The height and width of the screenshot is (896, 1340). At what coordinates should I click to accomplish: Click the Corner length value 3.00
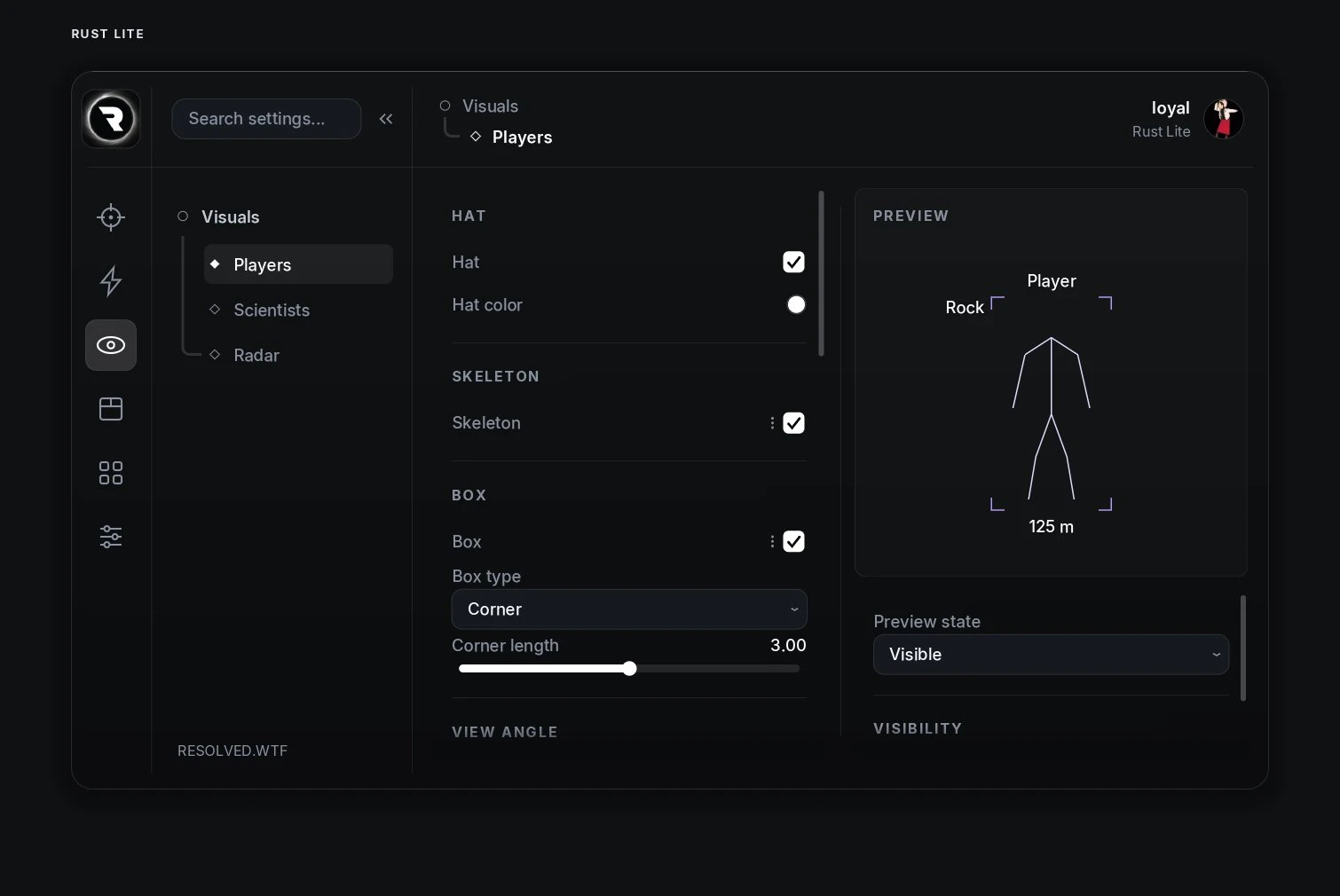pyautogui.click(x=788, y=645)
